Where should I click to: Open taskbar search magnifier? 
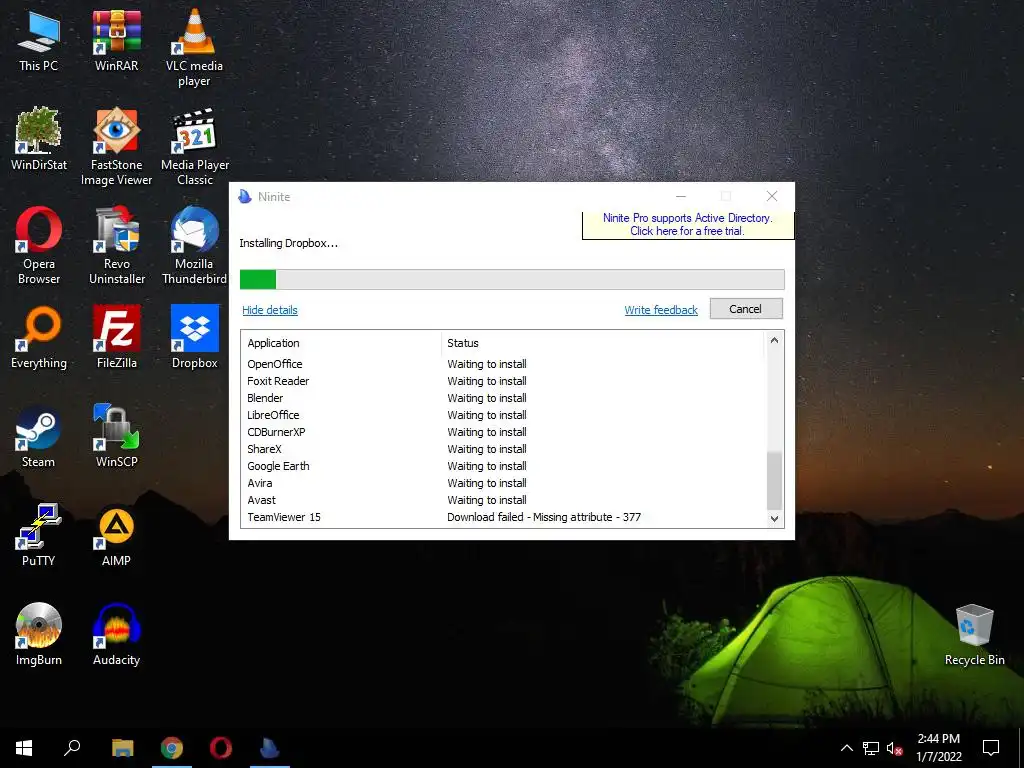(72, 748)
